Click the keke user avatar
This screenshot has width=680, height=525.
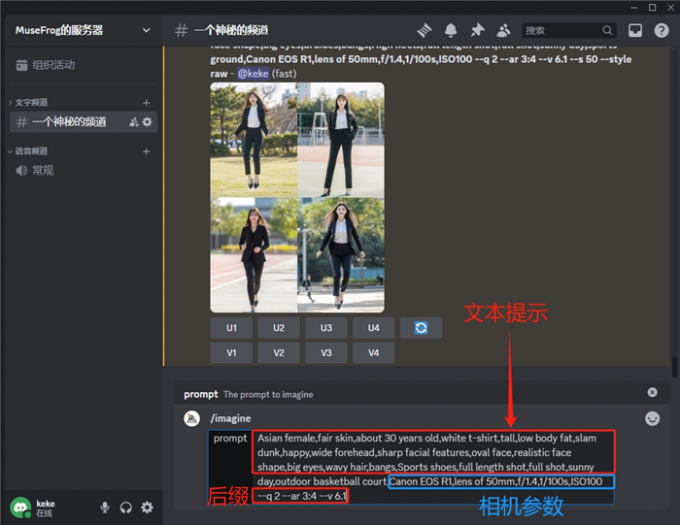point(20,507)
